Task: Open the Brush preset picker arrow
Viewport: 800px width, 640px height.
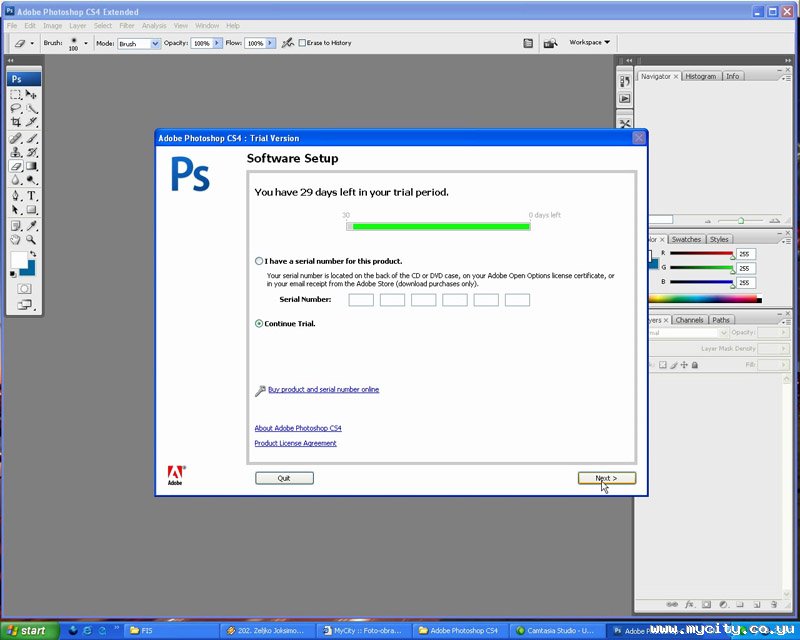Action: click(x=85, y=43)
